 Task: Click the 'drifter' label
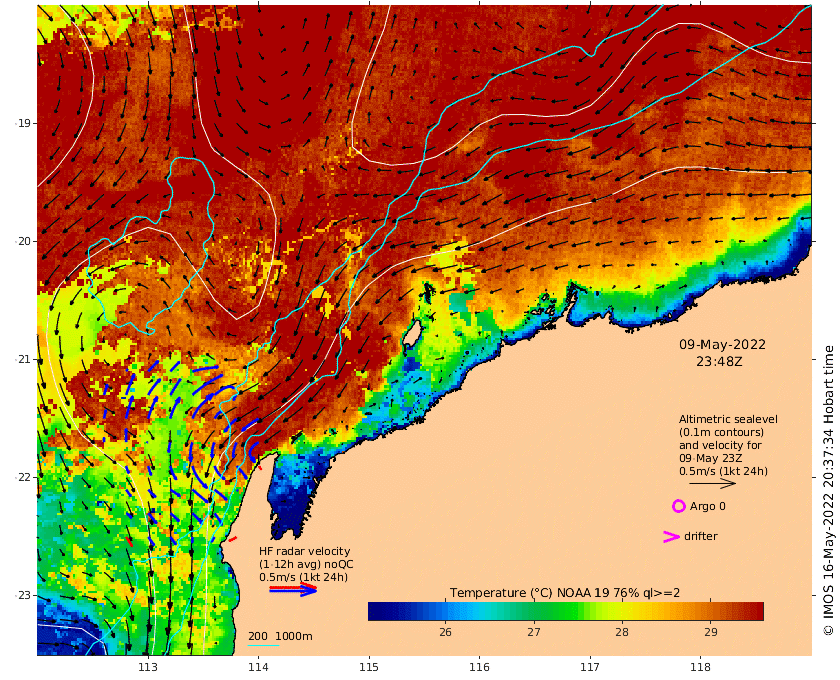pyautogui.click(x=701, y=536)
